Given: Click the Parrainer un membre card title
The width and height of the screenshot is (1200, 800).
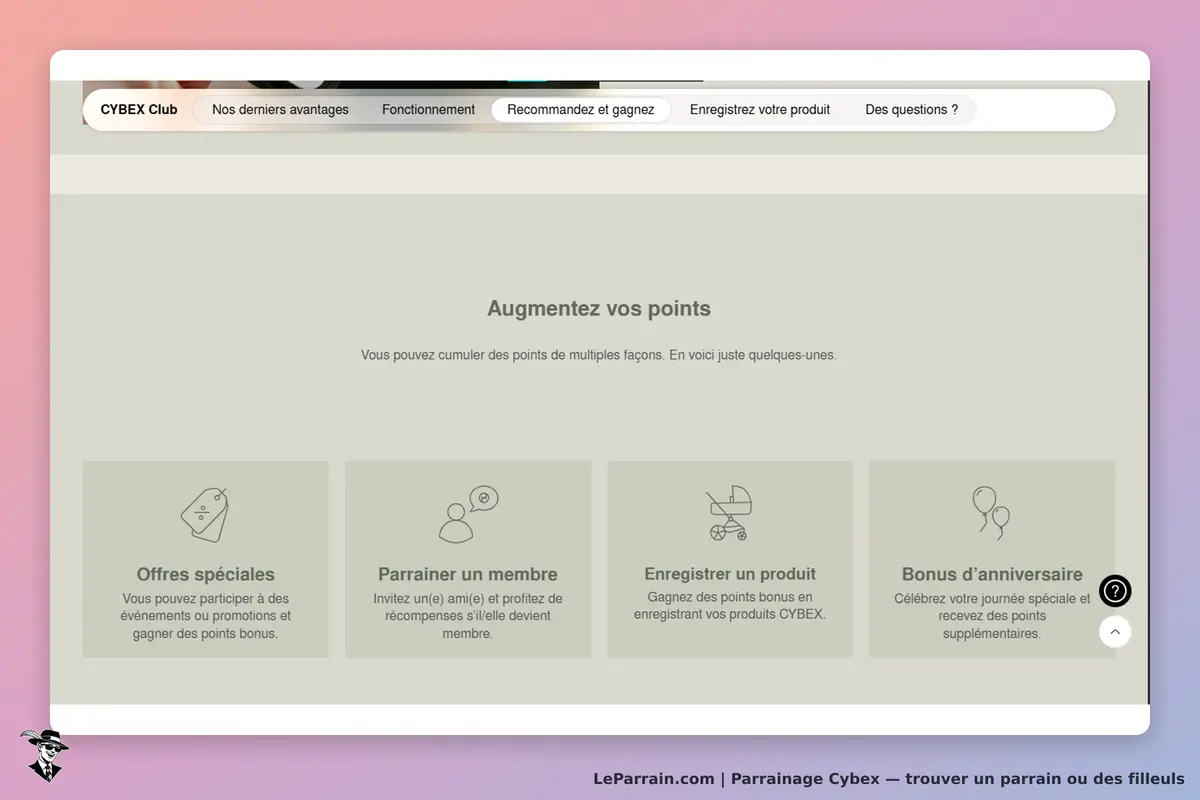Looking at the screenshot, I should click(x=468, y=574).
